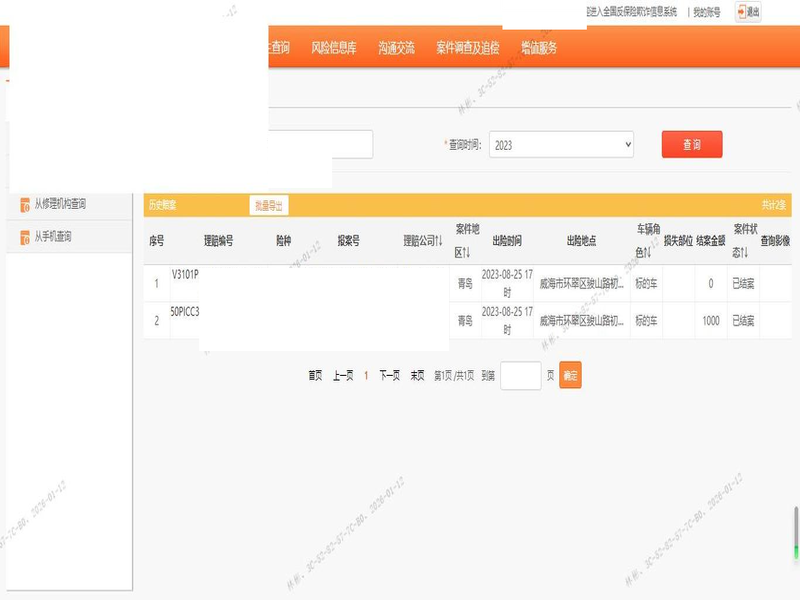Screen dimensions: 800x600
Task: Sort by 案件地区 column arrows
Action: tap(465, 253)
